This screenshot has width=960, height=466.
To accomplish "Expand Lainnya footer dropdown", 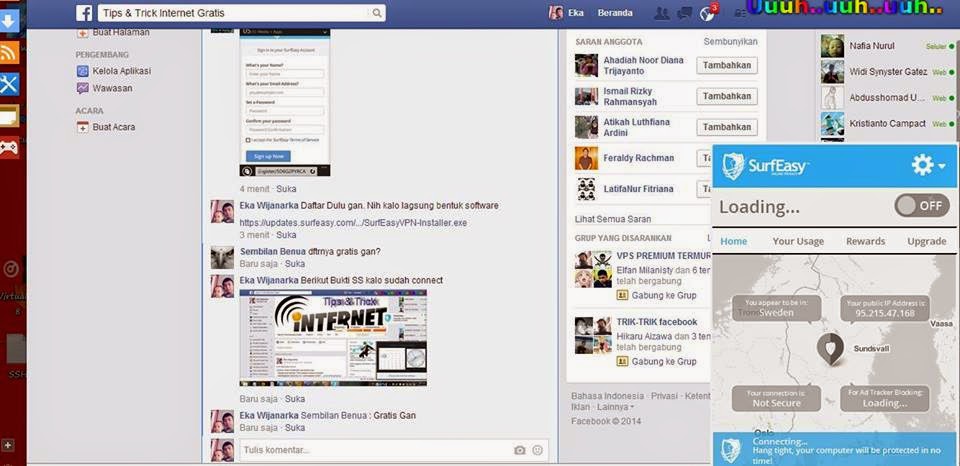I will [615, 407].
